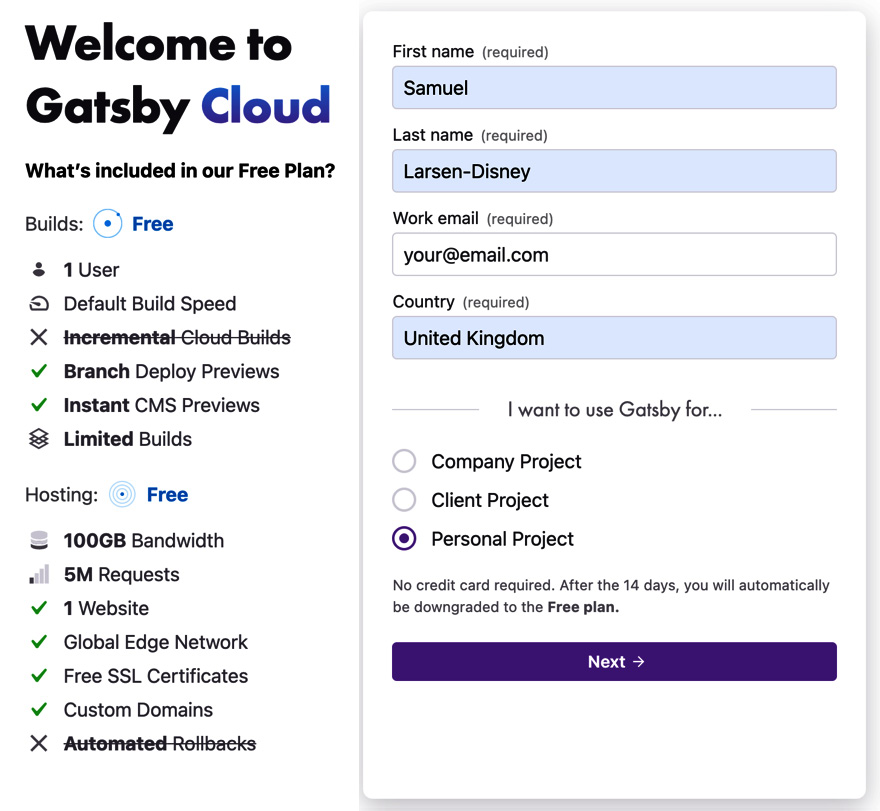The width and height of the screenshot is (880, 811).
Task: Click the X icon on Automated Rollbacks
Action: (x=38, y=743)
